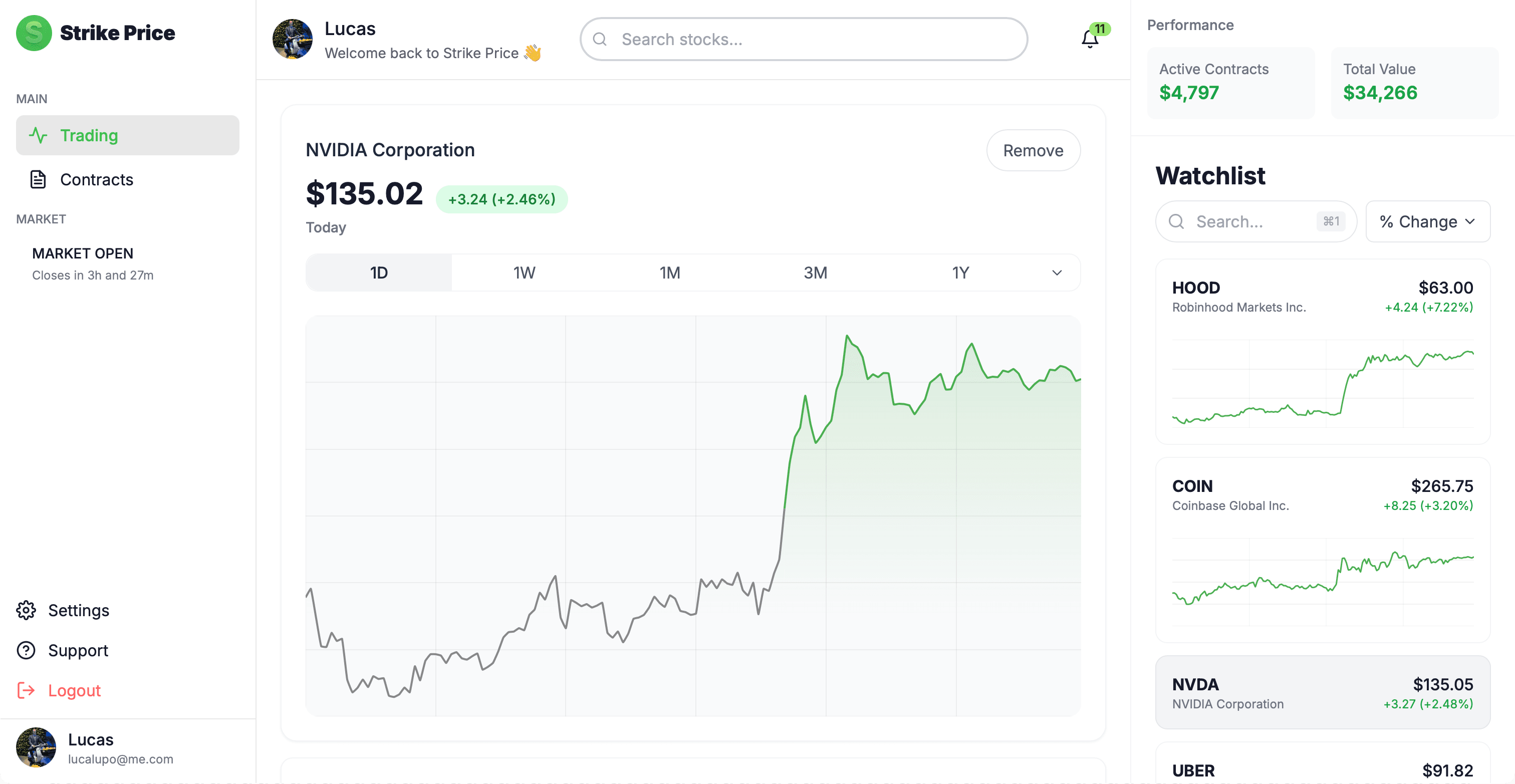Click the magnifier icon in Watchlist search
This screenshot has height=784, width=1515.
pos(1176,221)
